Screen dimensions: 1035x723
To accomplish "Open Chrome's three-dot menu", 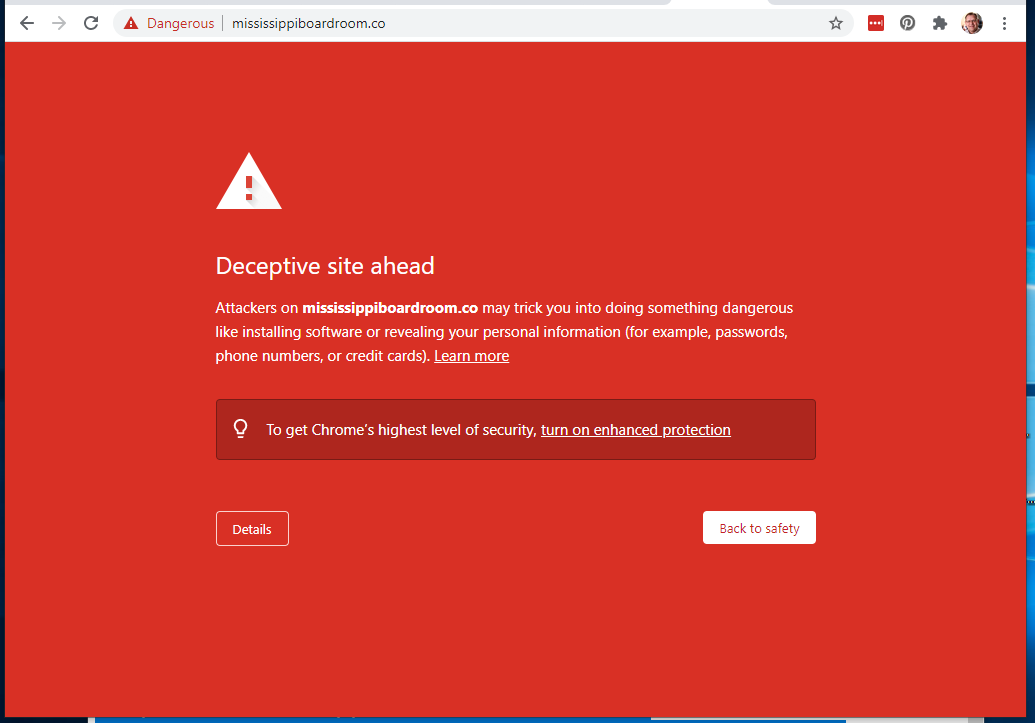I will pyautogui.click(x=1005, y=23).
